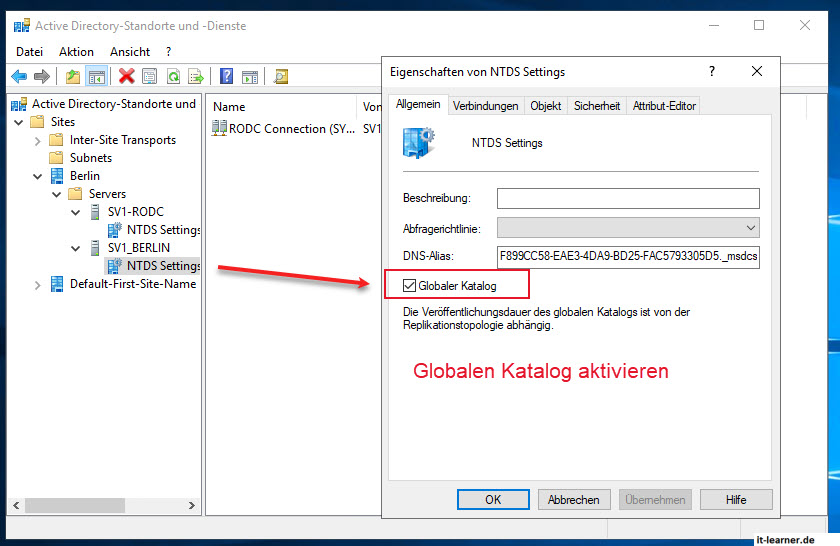Click the Up one level folder icon
Image resolution: width=840 pixels, height=546 pixels.
point(73,77)
